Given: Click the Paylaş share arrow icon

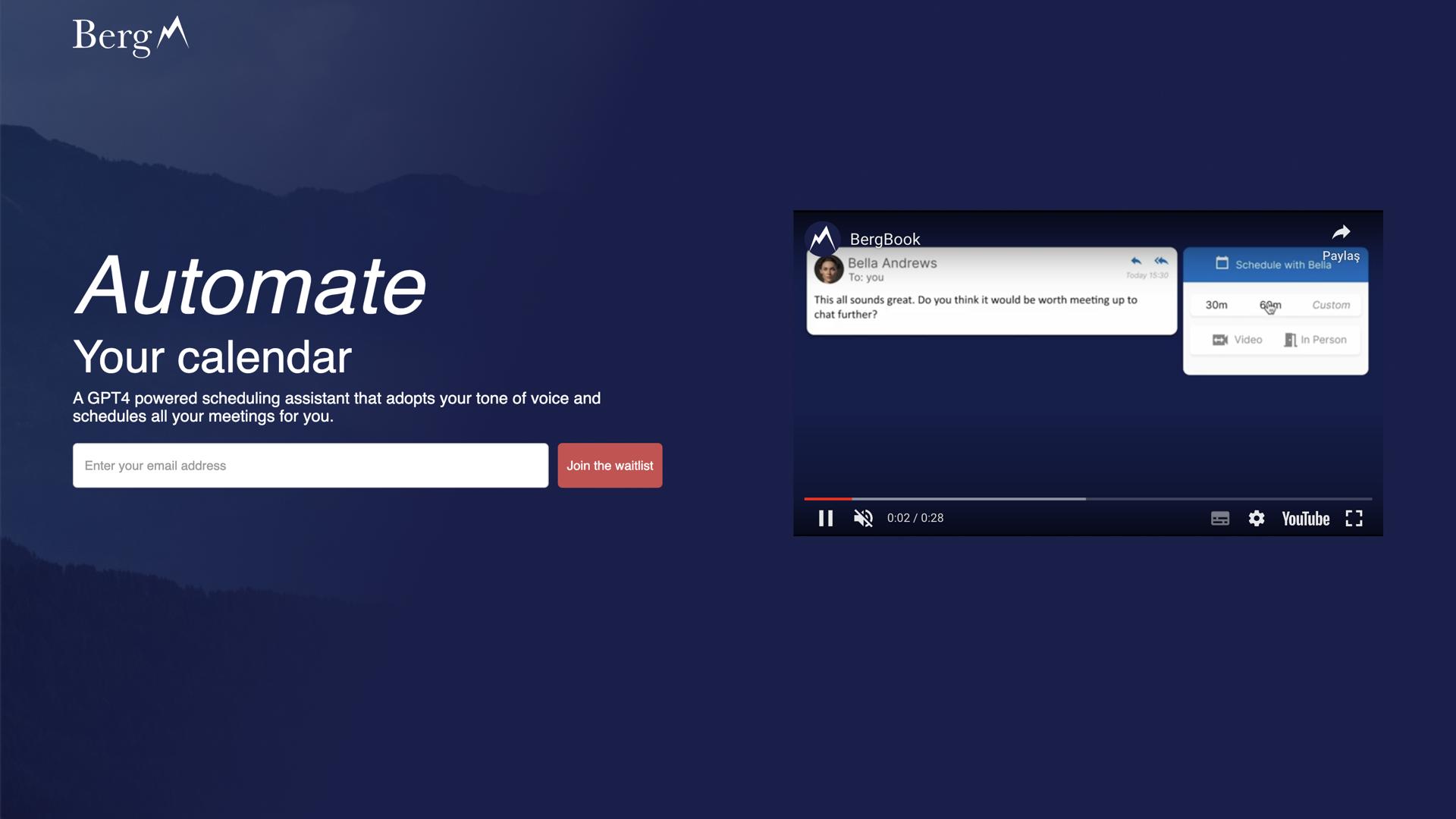Looking at the screenshot, I should (x=1341, y=233).
